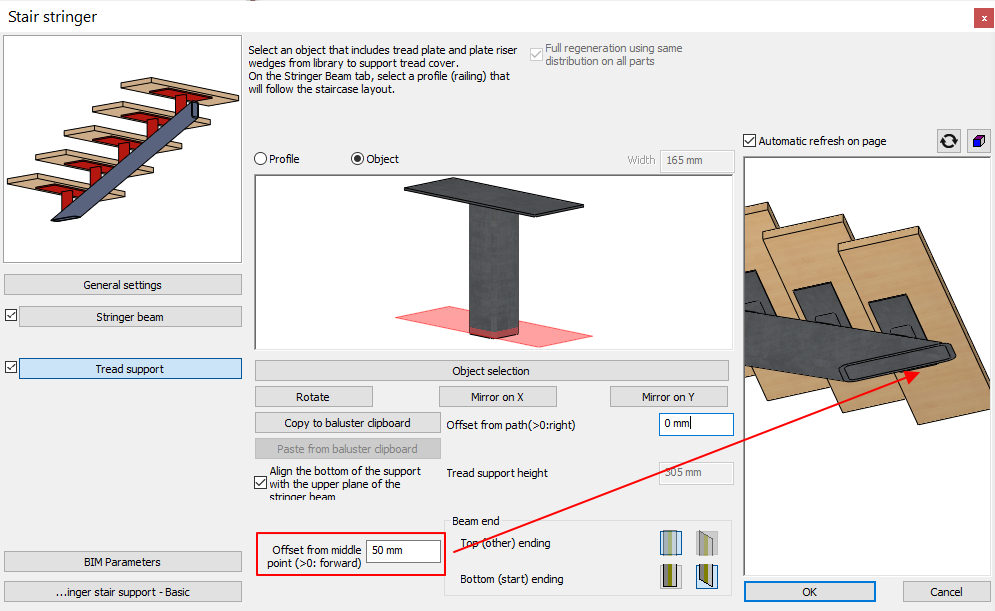Choose angled cut for Bottom (start) ending
The width and height of the screenshot is (995, 611).
pyautogui.click(x=706, y=576)
